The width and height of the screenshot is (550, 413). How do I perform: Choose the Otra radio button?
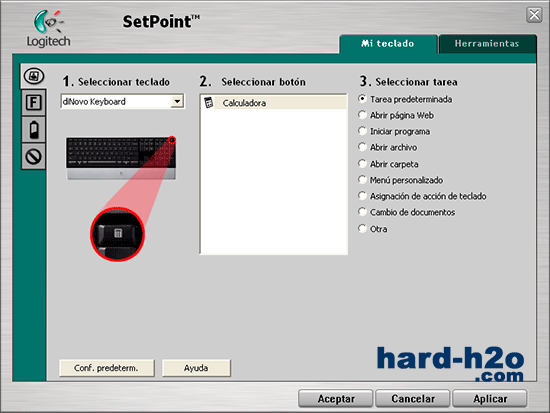362,229
